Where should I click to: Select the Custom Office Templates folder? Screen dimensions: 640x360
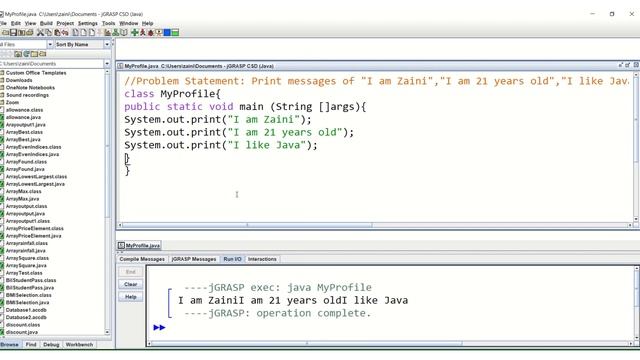pos(36,73)
